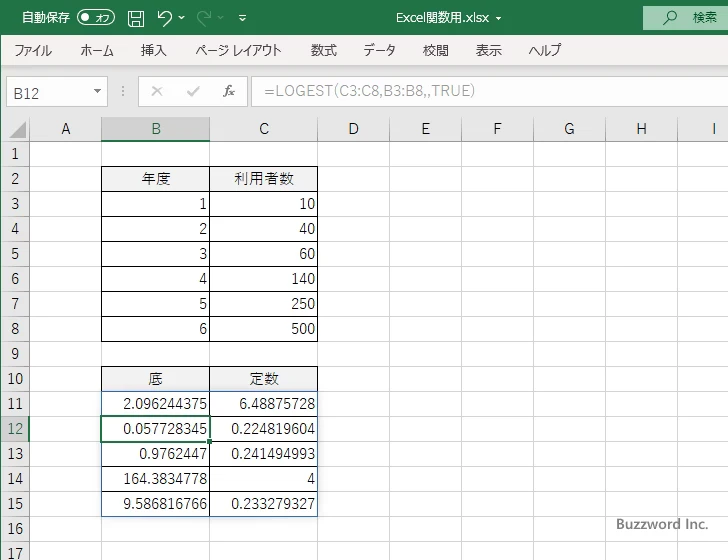Viewport: 728px width, 560px height.
Task: Click the Cancel X formula icon
Action: (157, 91)
